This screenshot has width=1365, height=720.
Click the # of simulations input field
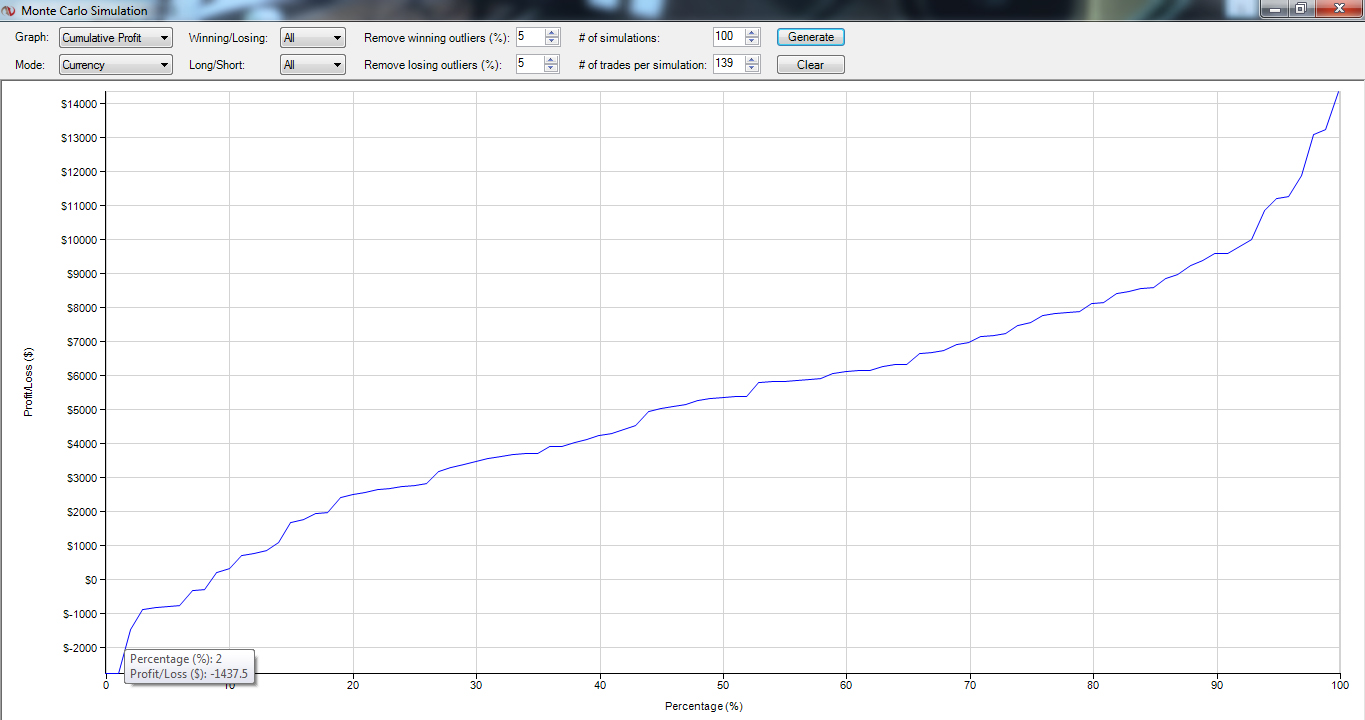[x=729, y=37]
